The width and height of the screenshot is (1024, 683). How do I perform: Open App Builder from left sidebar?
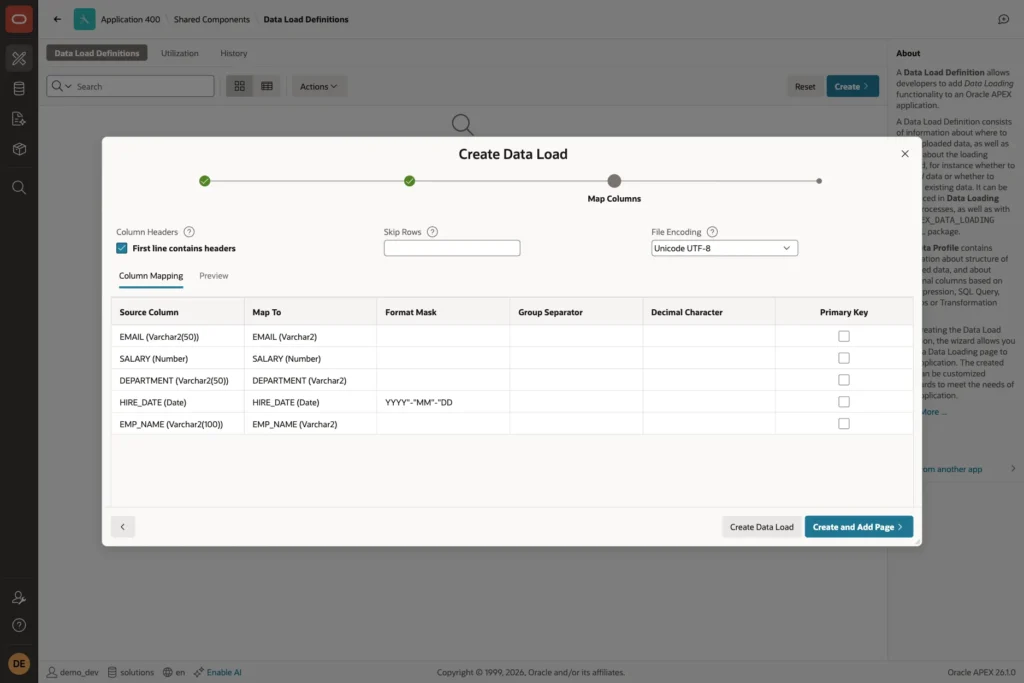[x=19, y=58]
